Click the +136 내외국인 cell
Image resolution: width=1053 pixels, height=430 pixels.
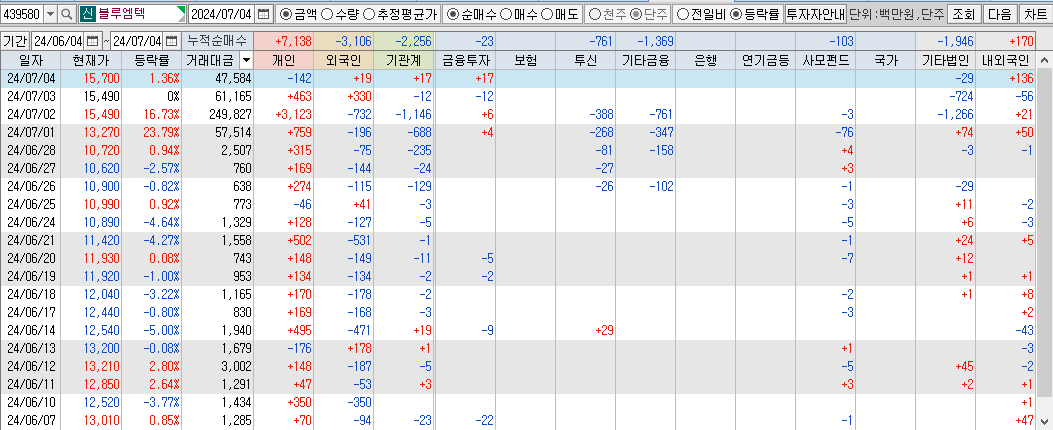[1007, 78]
